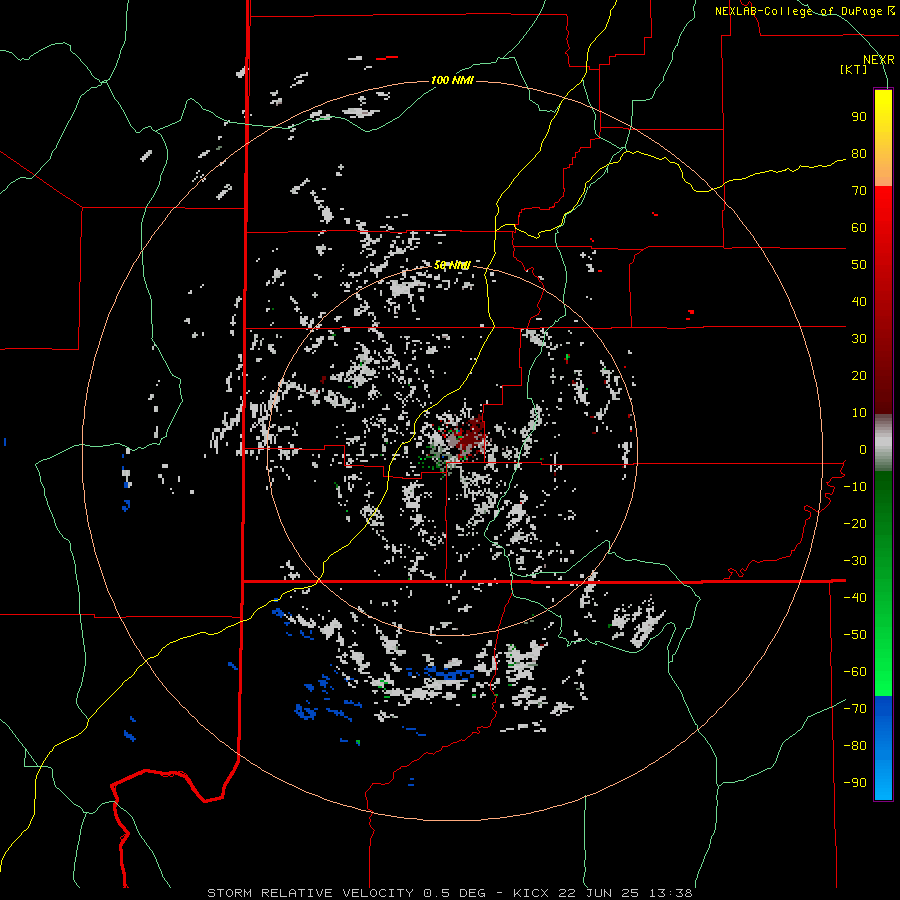Screen dimensions: 900x900
Task: Click the "13:38" time stamp
Action: click(672, 893)
